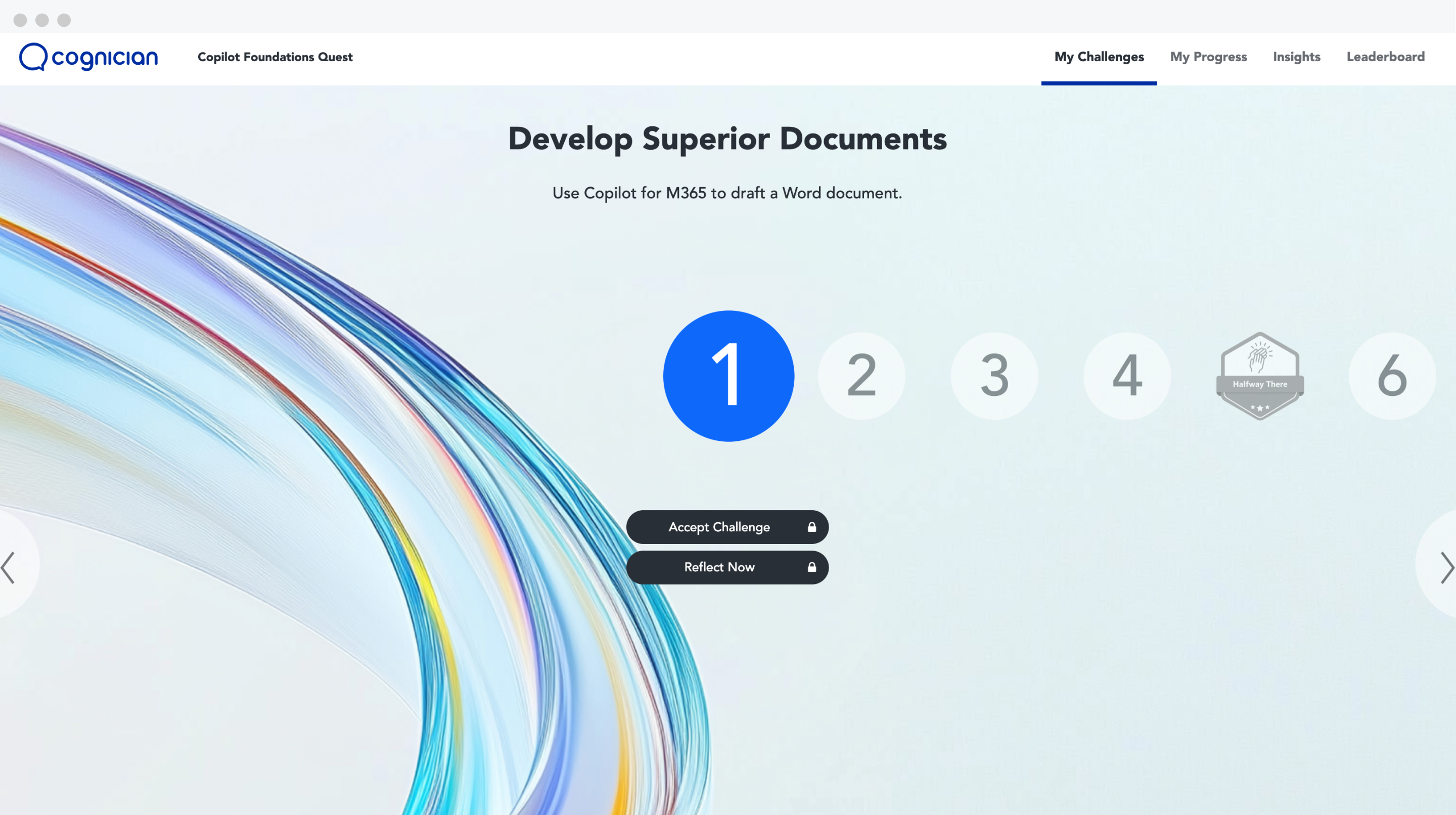The height and width of the screenshot is (815, 1456).
Task: Select challenge number 1 circle
Action: click(728, 376)
